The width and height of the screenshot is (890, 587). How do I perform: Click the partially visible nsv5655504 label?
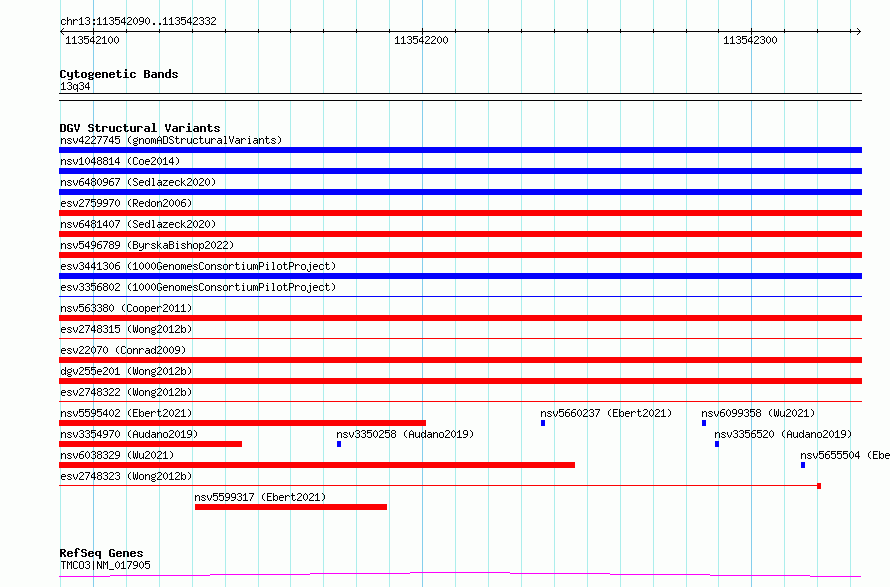[845, 455]
